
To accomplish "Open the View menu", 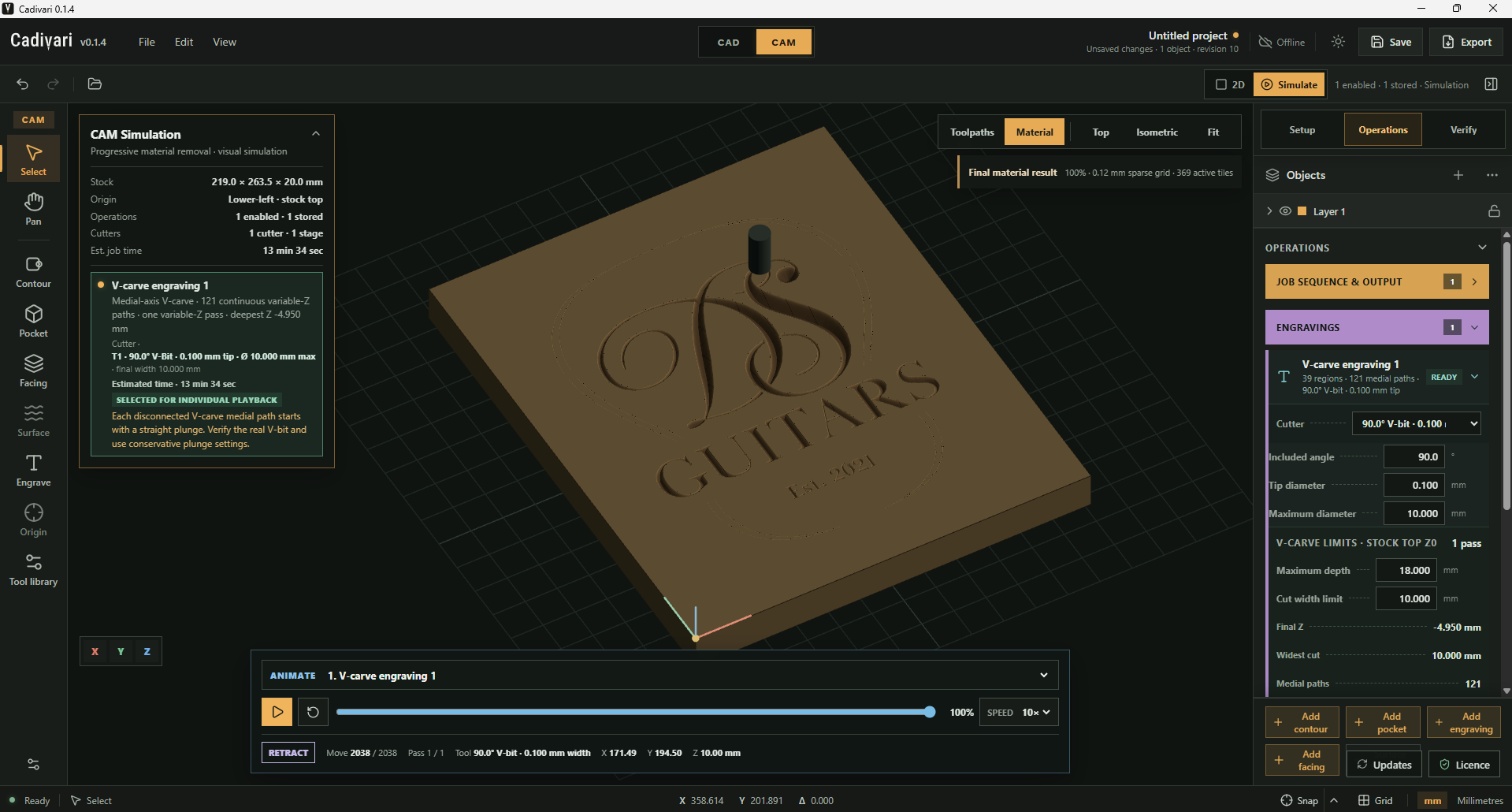I will coord(225,42).
